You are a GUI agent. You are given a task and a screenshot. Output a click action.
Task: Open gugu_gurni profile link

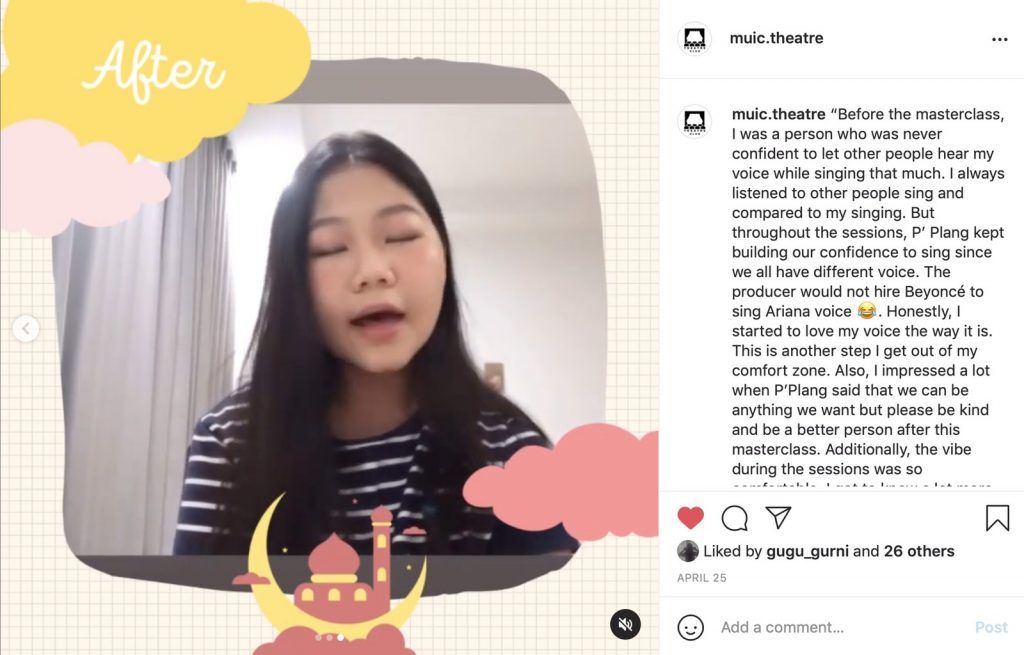[x=807, y=551]
